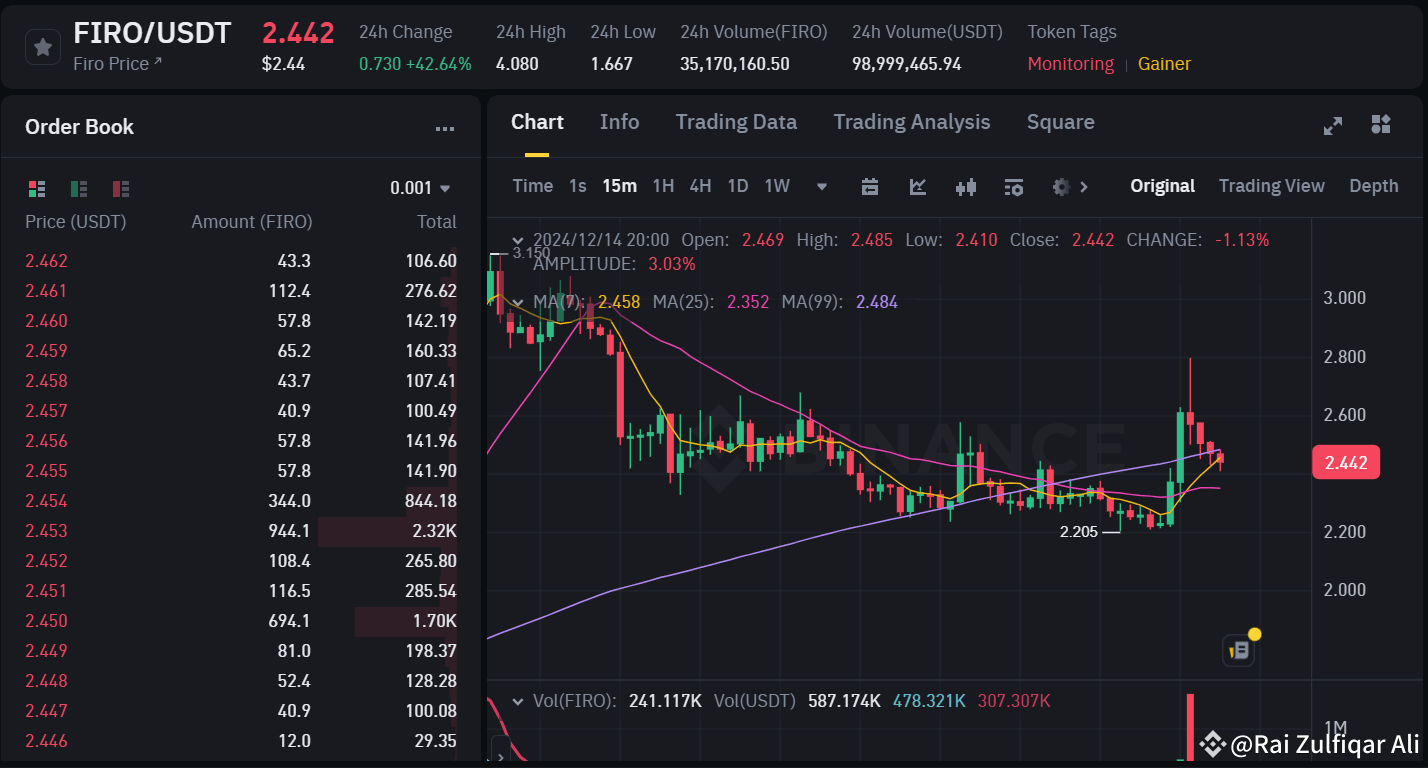Open the Firo Price link
The height and width of the screenshot is (768, 1428).
tap(117, 64)
